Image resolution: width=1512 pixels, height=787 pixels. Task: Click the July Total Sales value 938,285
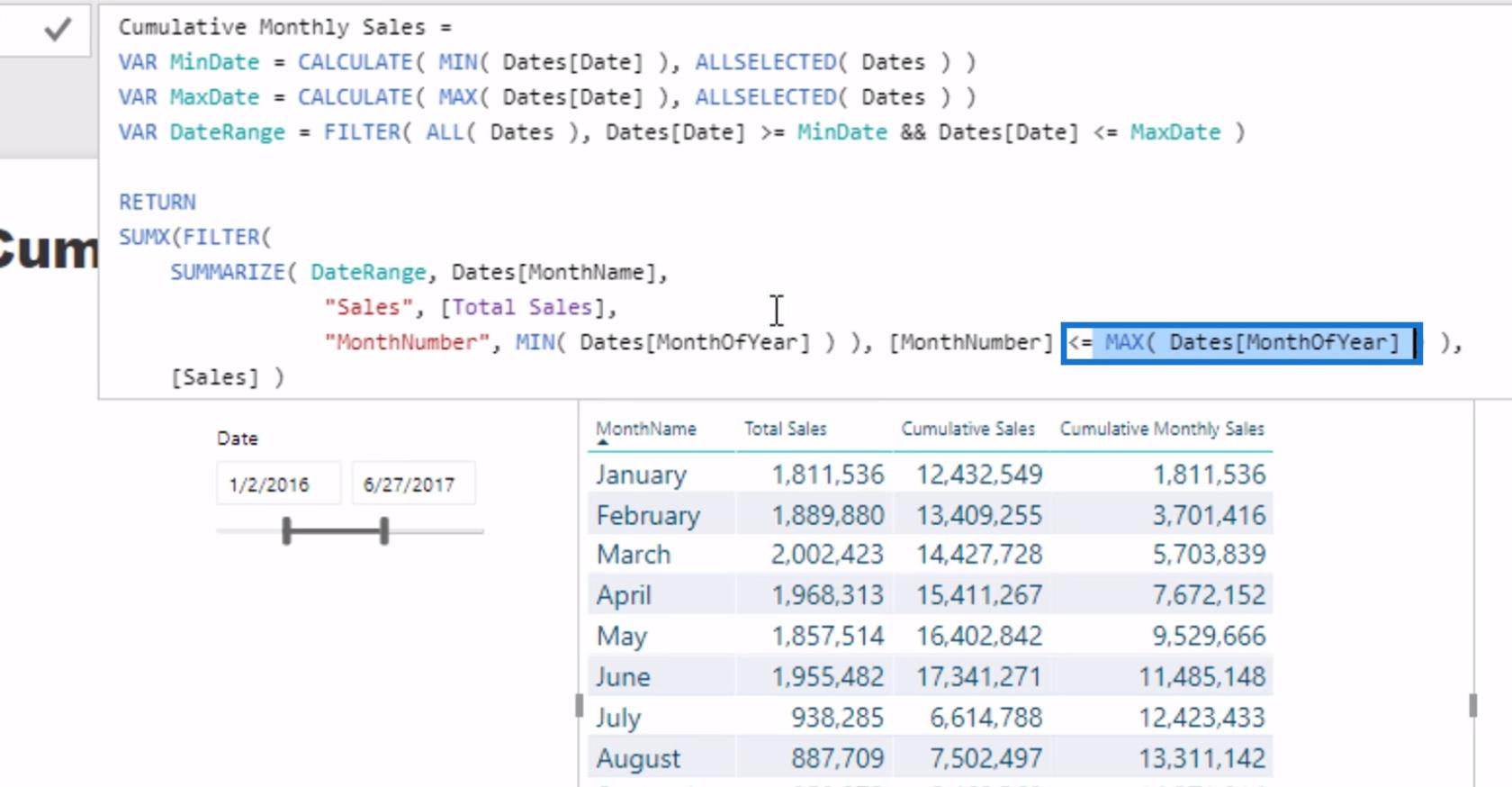[x=838, y=718]
